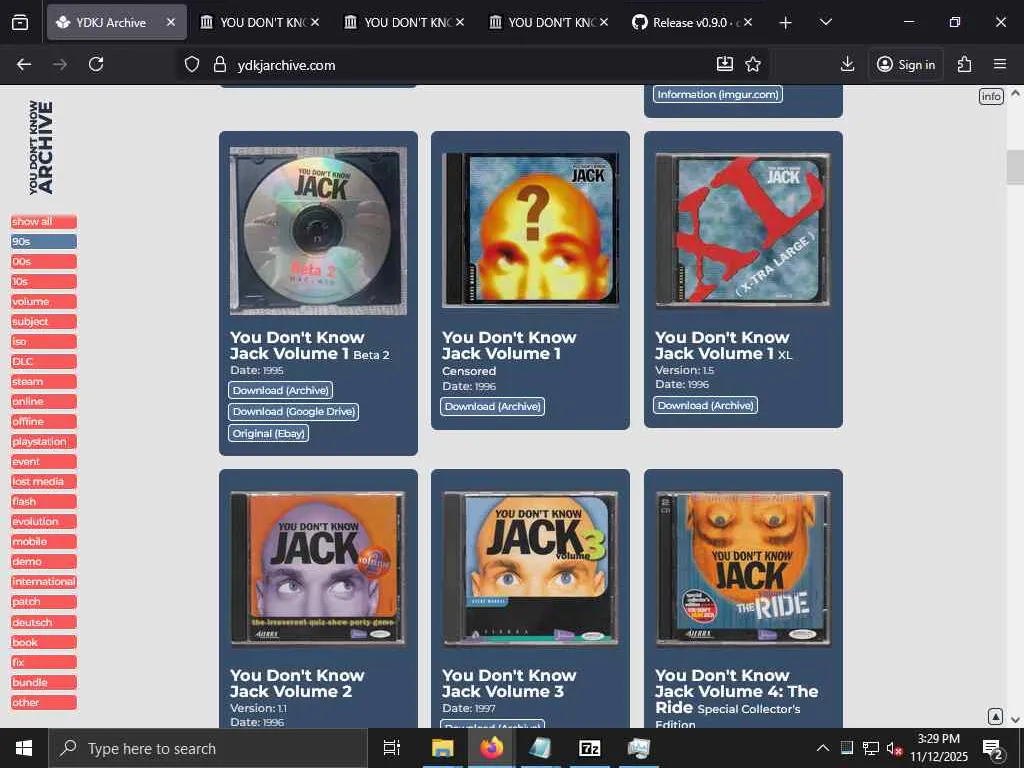1024x768 pixels.
Task: Close the YDKJ Archive tab
Action: pyautogui.click(x=170, y=22)
